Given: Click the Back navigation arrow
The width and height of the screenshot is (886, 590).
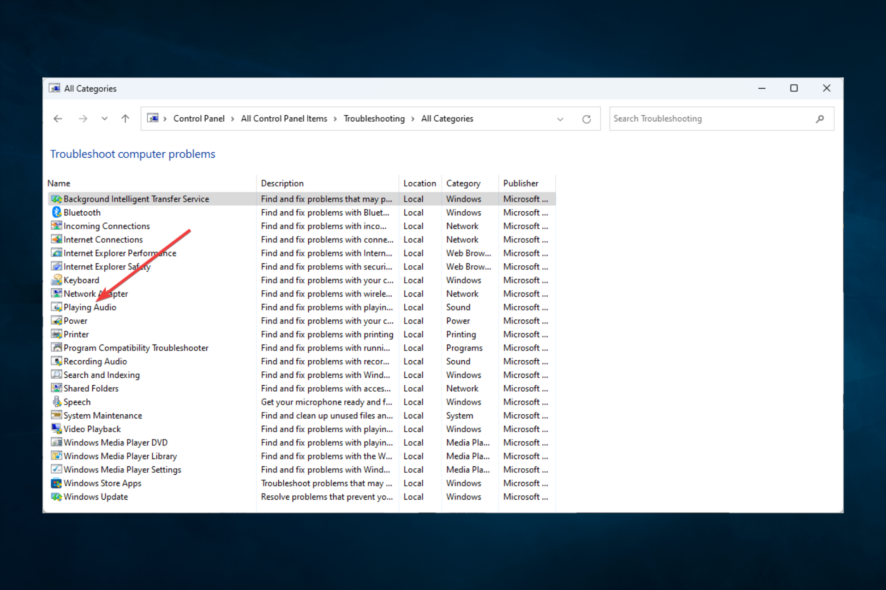Looking at the screenshot, I should pos(58,119).
